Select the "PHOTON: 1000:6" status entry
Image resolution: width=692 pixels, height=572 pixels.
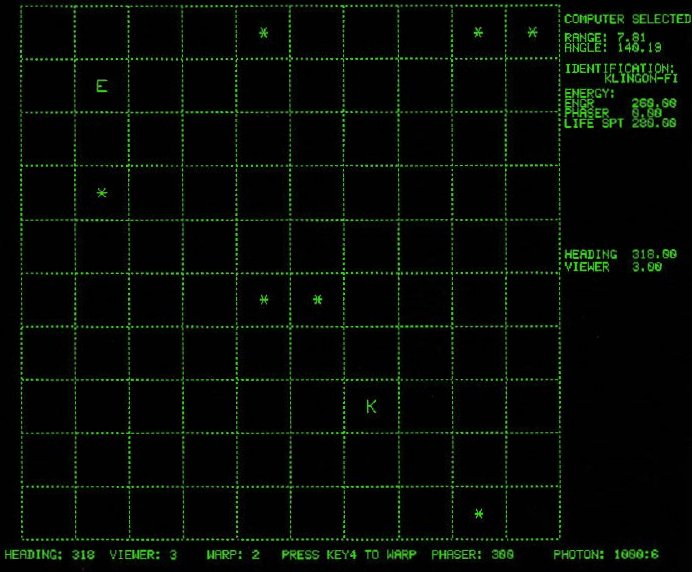(x=606, y=554)
